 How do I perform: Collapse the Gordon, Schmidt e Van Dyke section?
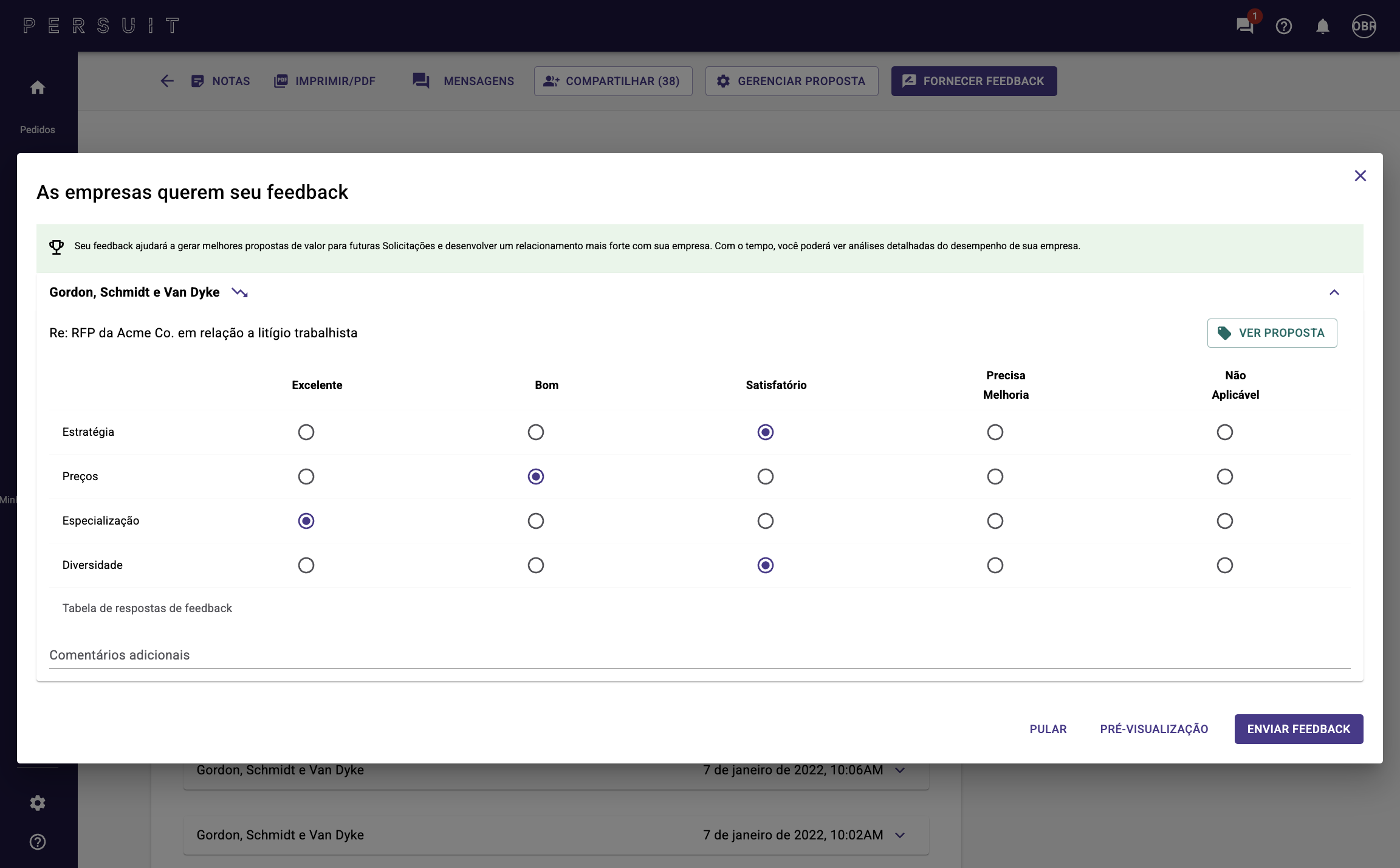click(x=1334, y=293)
